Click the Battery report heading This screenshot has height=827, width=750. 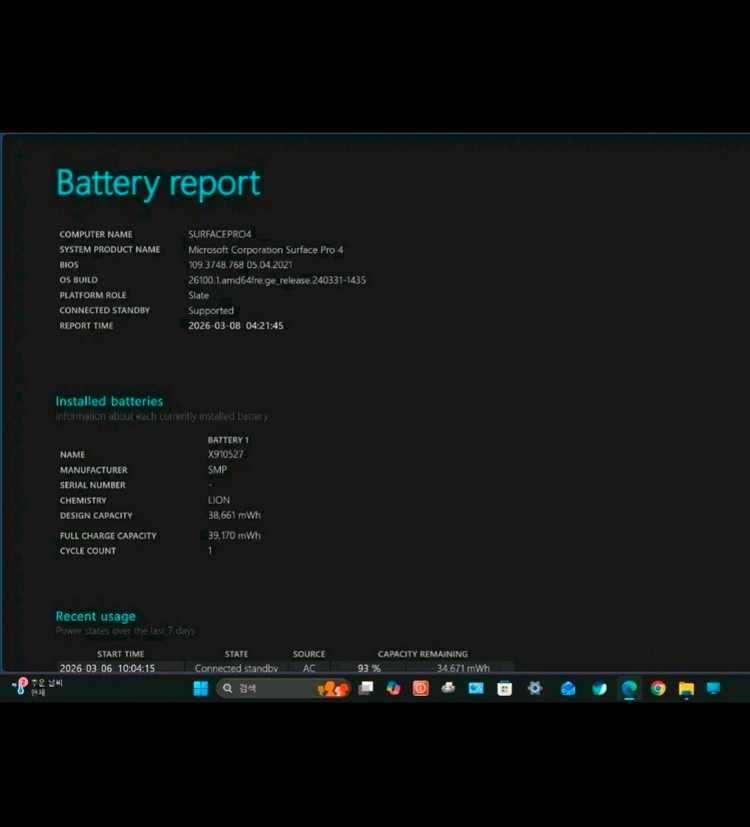pyautogui.click(x=158, y=183)
